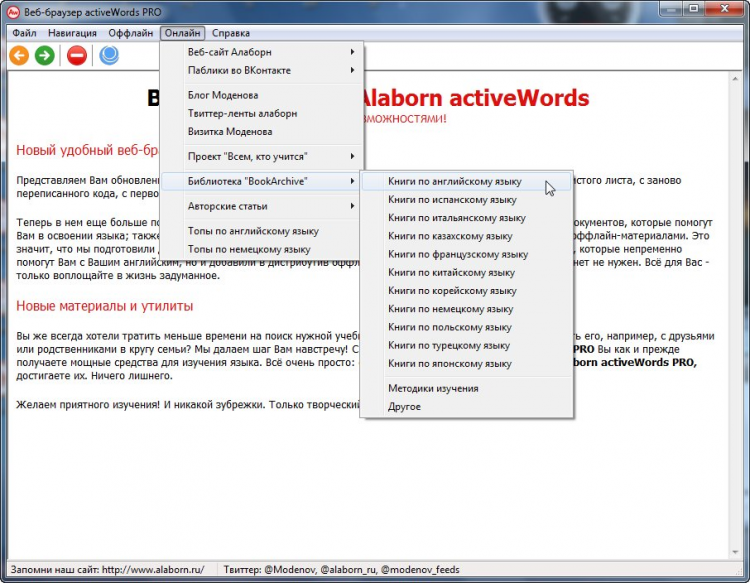Open the Файл menu

click(24, 33)
